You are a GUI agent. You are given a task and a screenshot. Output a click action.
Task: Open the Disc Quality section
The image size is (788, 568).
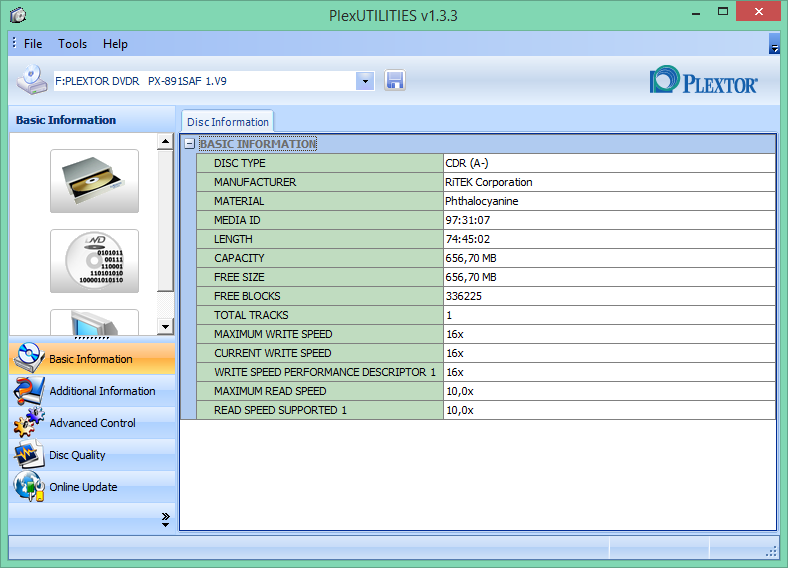(92, 455)
